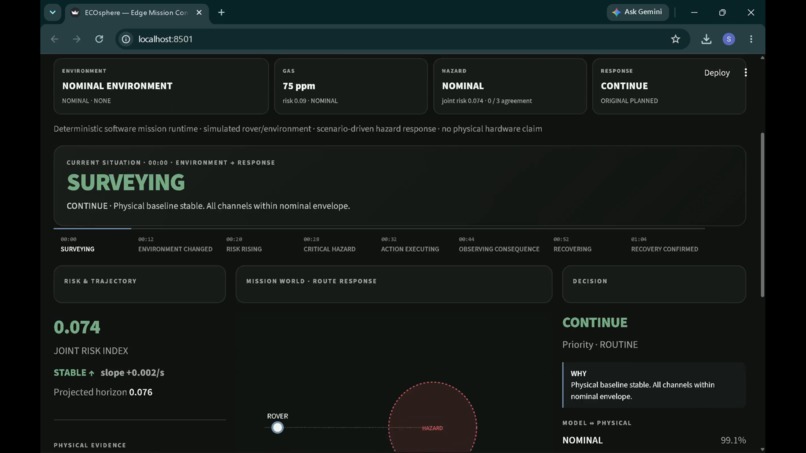Open the browser downloads icon
The height and width of the screenshot is (453, 806).
click(706, 39)
